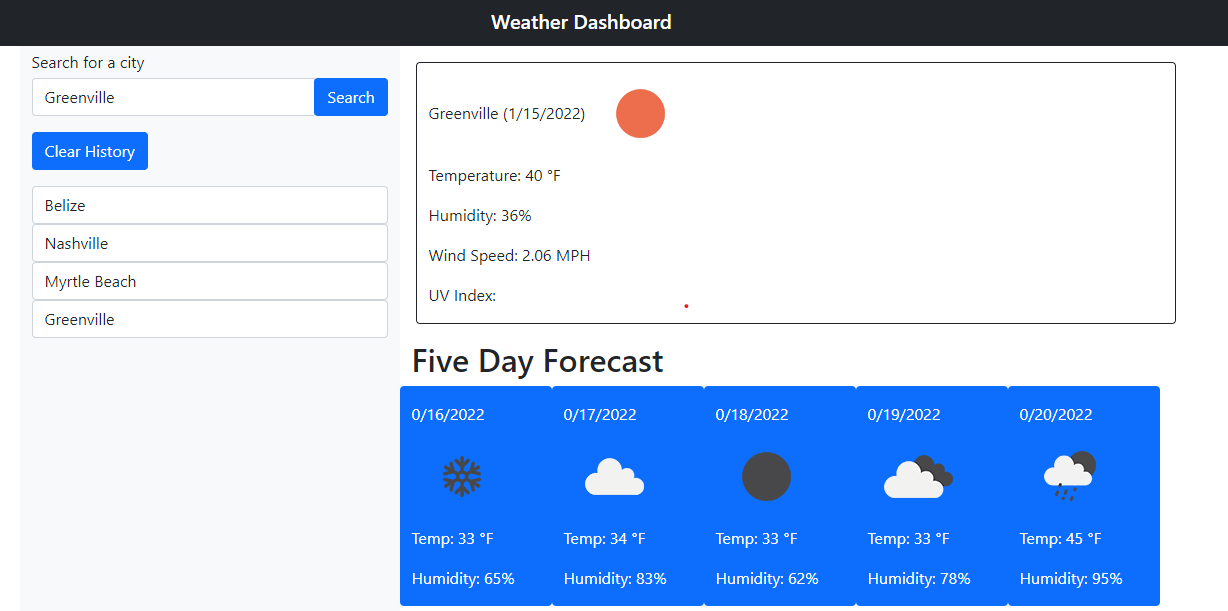Click the Search button
Viewport: 1228px width, 611px height.
tap(351, 97)
